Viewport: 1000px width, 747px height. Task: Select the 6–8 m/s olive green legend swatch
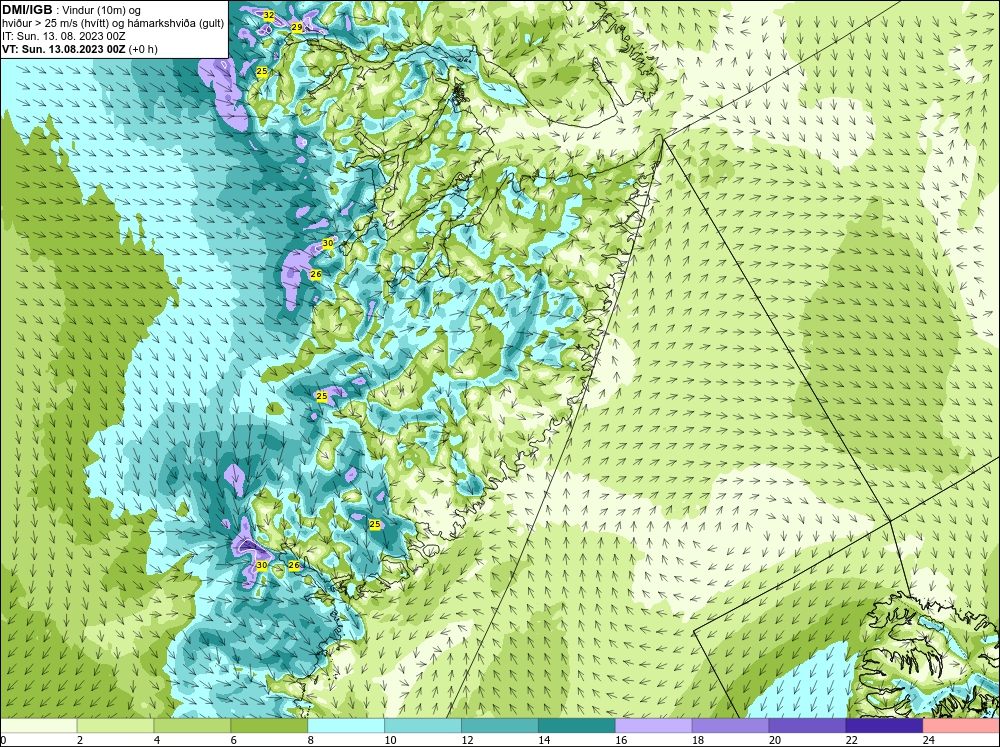click(269, 726)
